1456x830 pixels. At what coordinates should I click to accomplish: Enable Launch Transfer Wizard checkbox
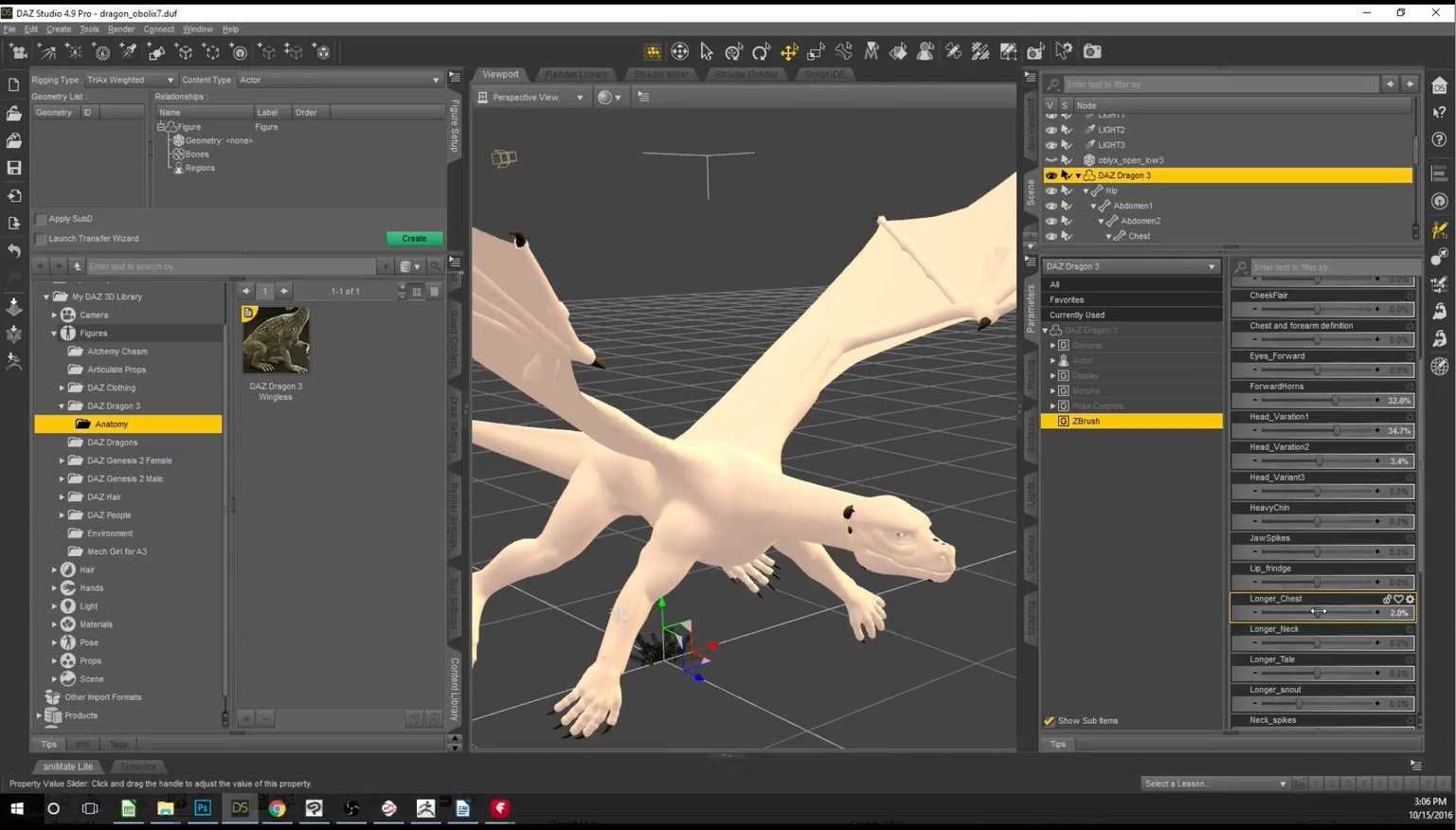click(41, 239)
